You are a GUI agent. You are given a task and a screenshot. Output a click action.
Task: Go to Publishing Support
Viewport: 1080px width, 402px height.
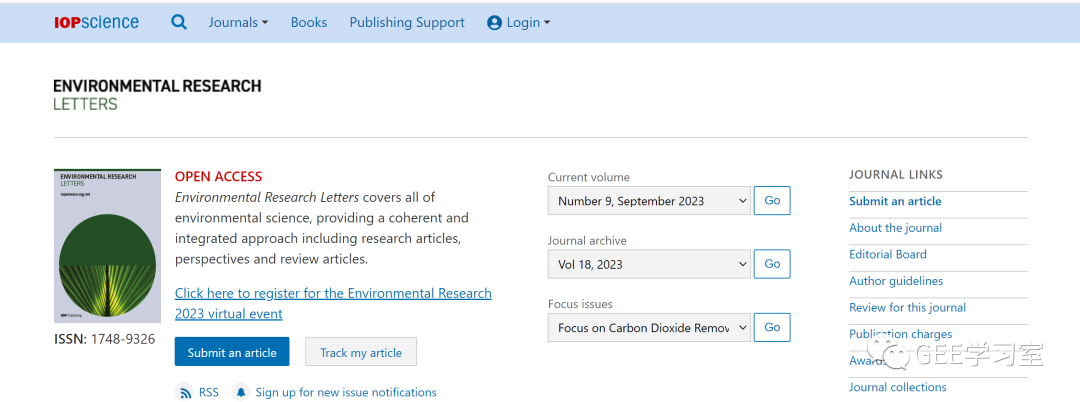[407, 22]
